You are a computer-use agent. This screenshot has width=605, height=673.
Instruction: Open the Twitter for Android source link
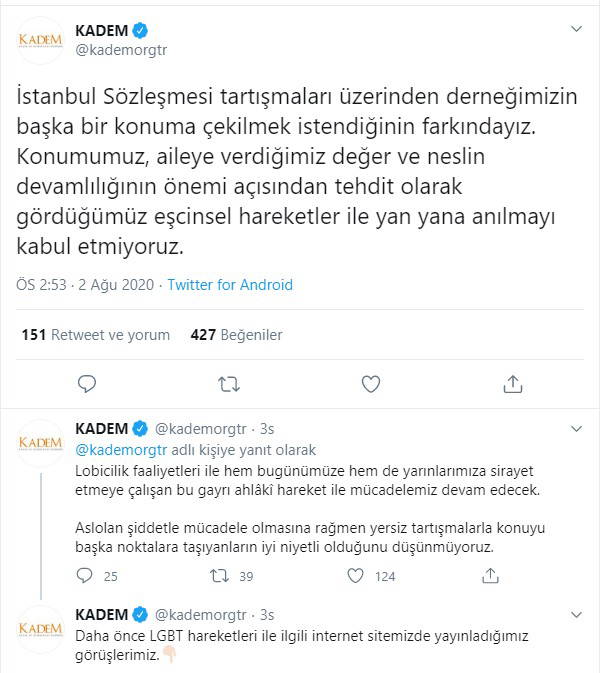[230, 285]
